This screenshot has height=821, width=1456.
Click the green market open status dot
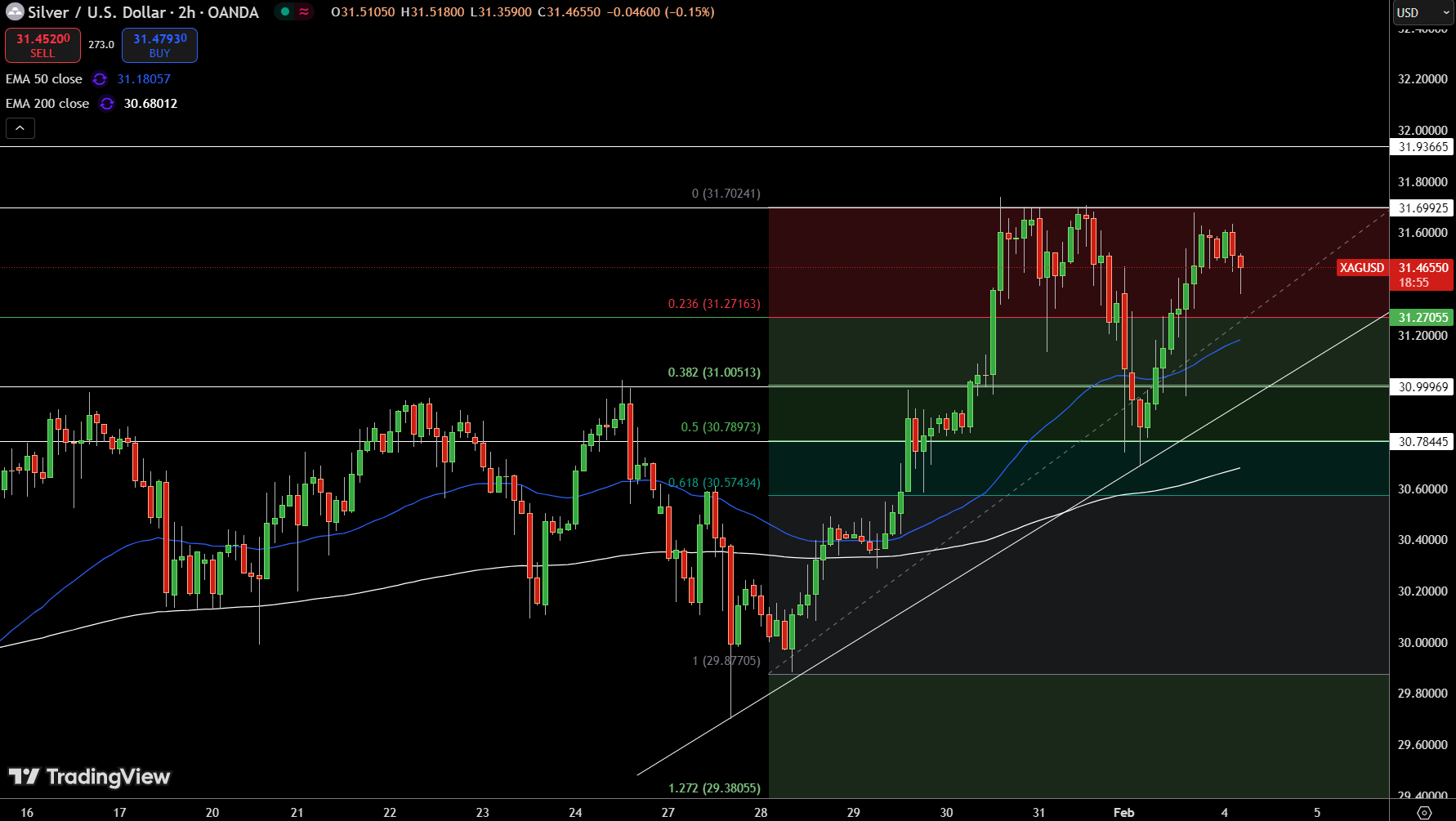[x=285, y=12]
